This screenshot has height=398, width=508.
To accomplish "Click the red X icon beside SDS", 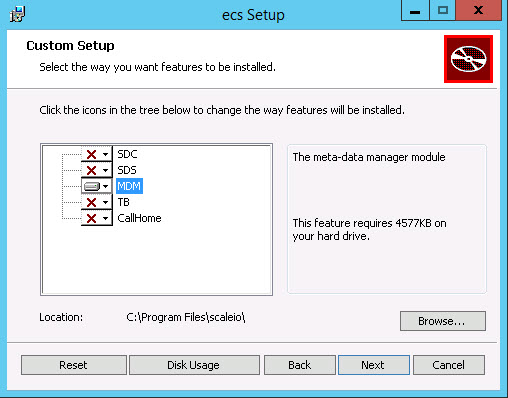I will point(91,170).
